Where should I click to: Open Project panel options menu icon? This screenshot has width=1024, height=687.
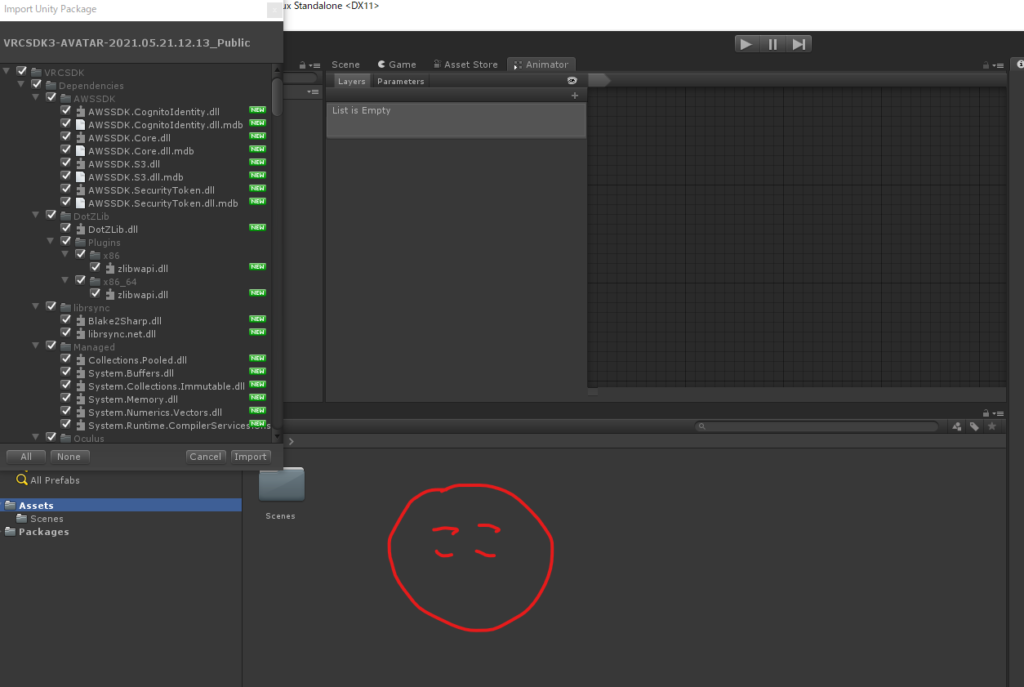click(999, 413)
